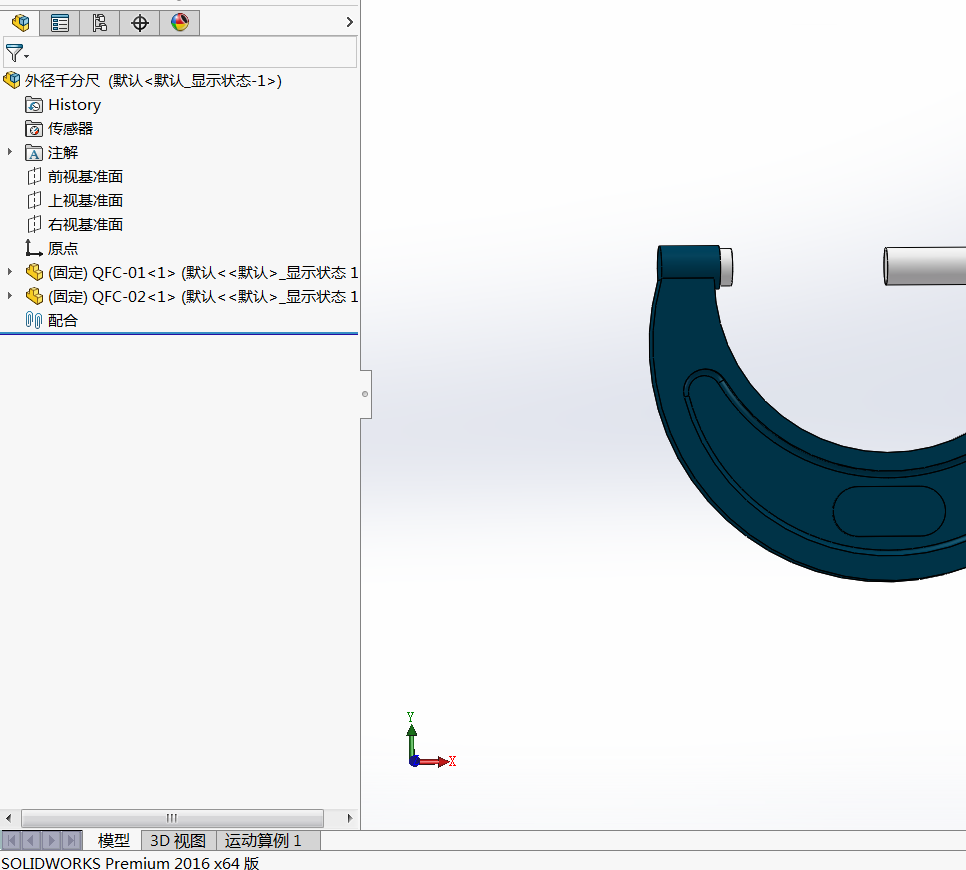Viewport: 966px width, 870px height.
Task: Select 上视基准面 top plane
Action: (85, 201)
